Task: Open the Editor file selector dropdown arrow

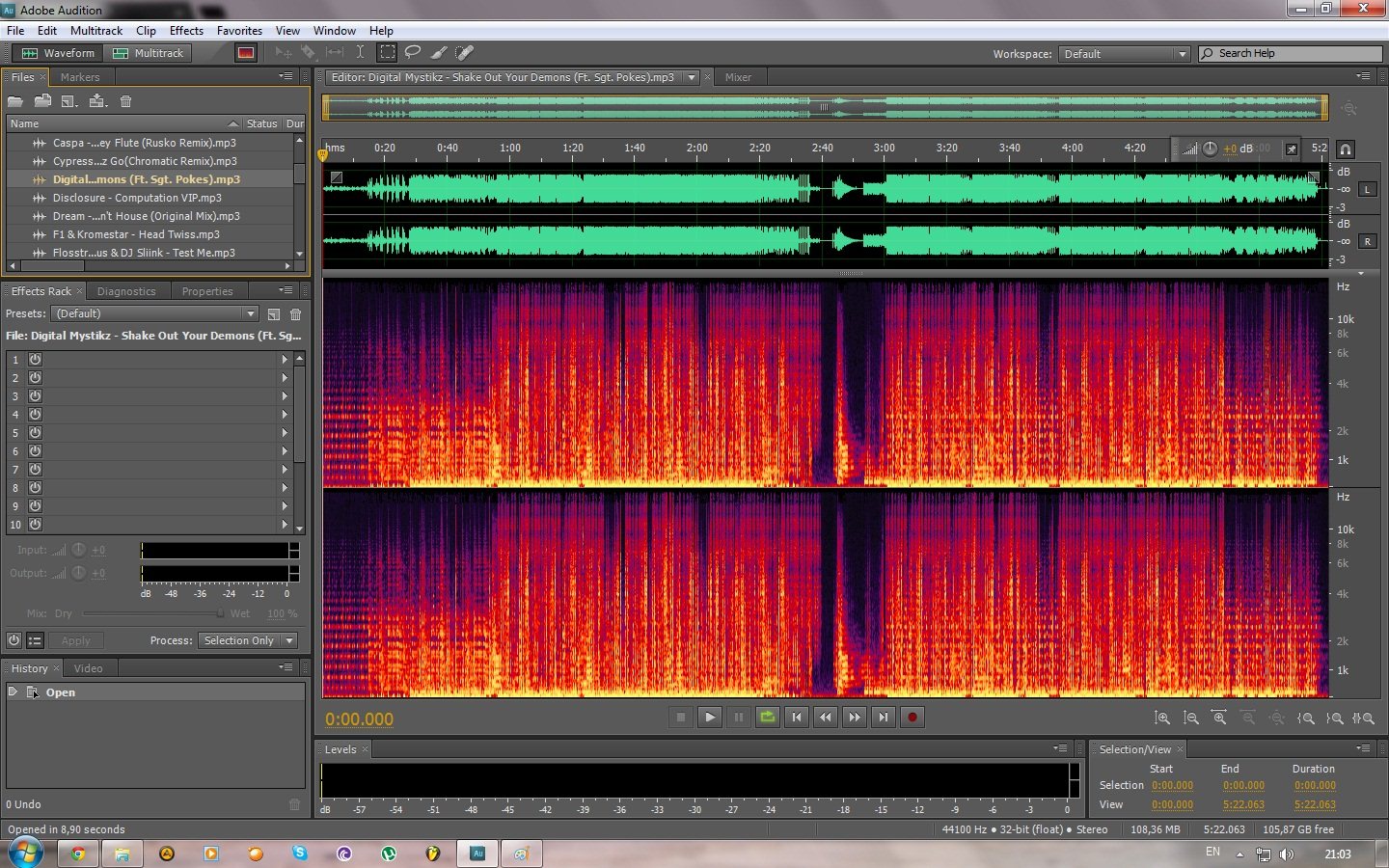Action: [x=692, y=77]
